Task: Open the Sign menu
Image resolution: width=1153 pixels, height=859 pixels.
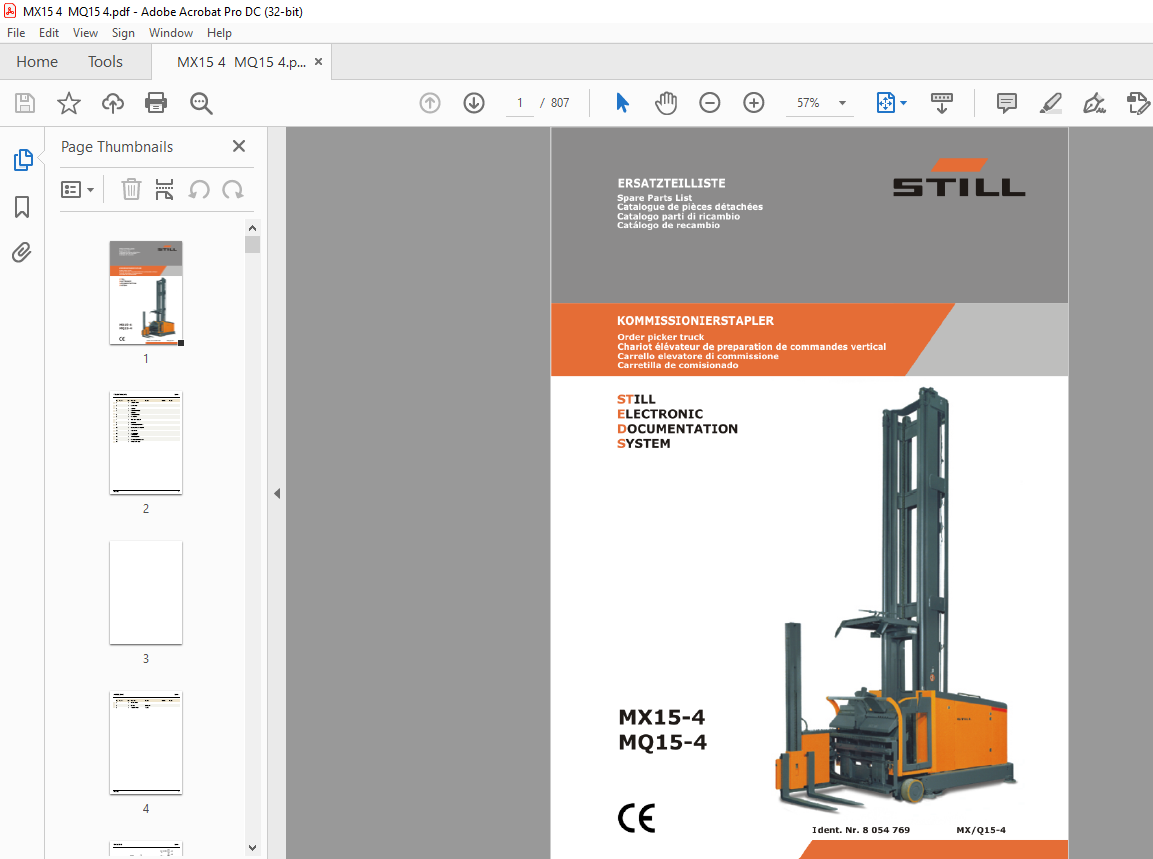Action: coord(123,33)
